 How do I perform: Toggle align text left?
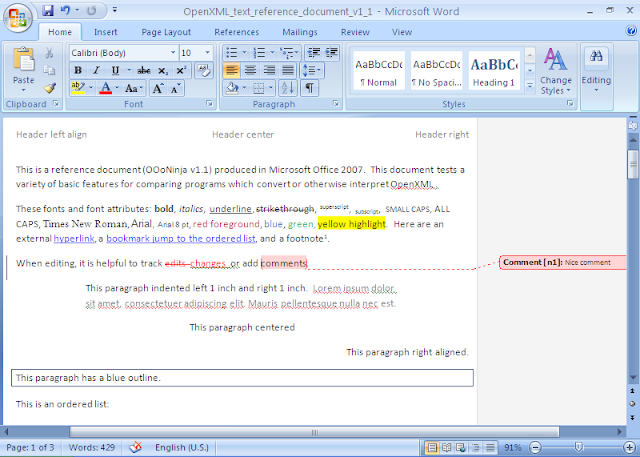231,70
